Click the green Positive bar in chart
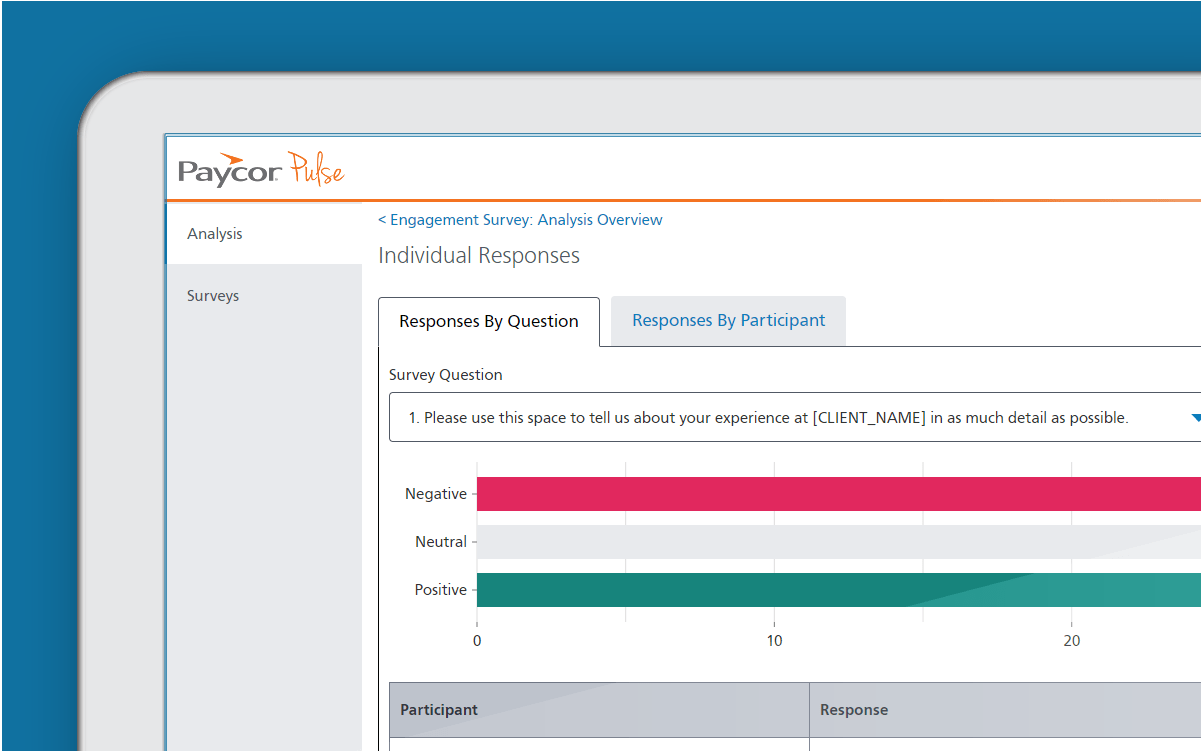Screen dimensions: 1201x751 coord(838,590)
